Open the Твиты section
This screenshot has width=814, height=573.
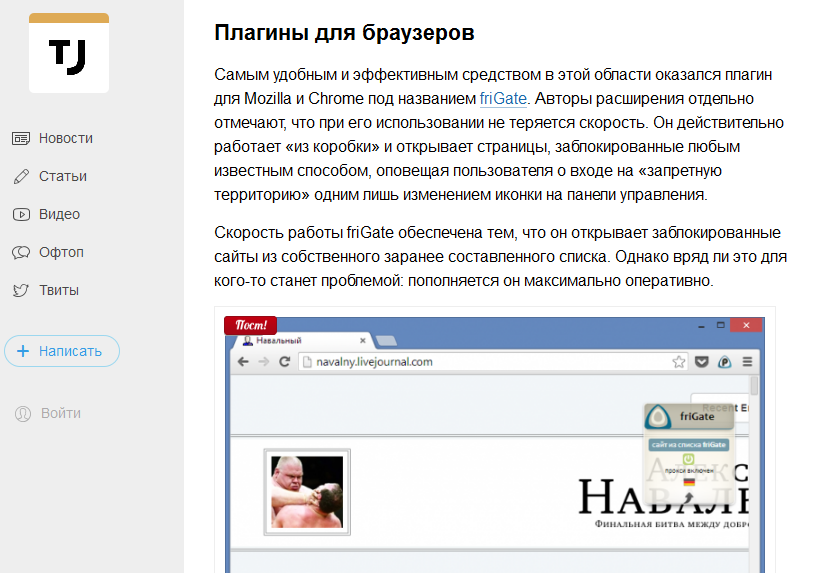click(59, 290)
